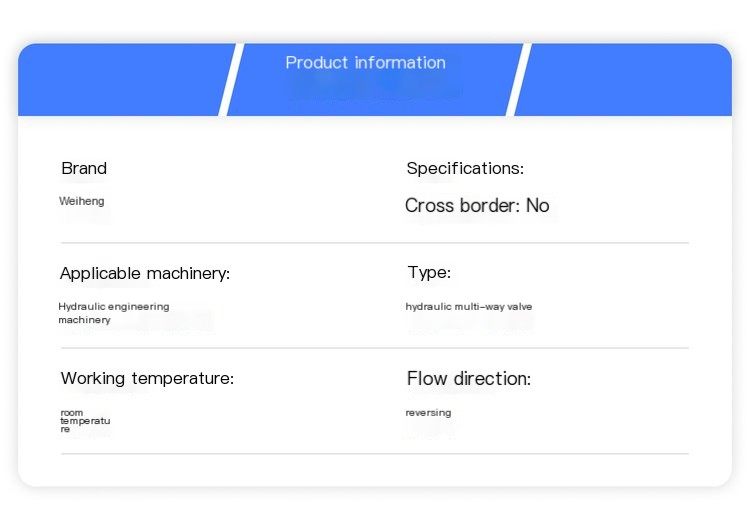Click the center blue header panel
750x530 pixels.
[x=375, y=79]
